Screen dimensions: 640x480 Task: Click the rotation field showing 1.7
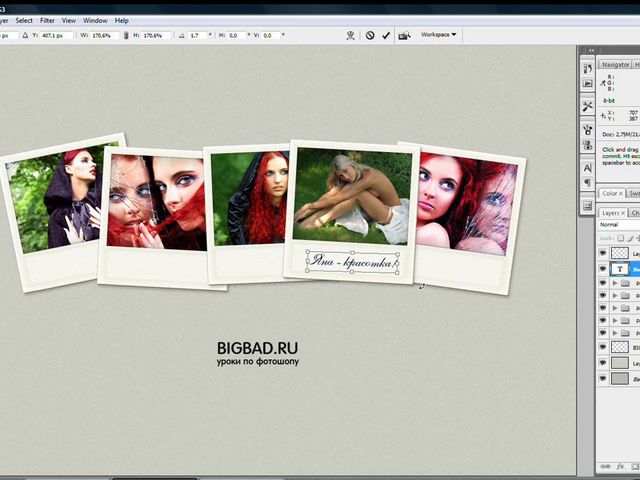197,36
